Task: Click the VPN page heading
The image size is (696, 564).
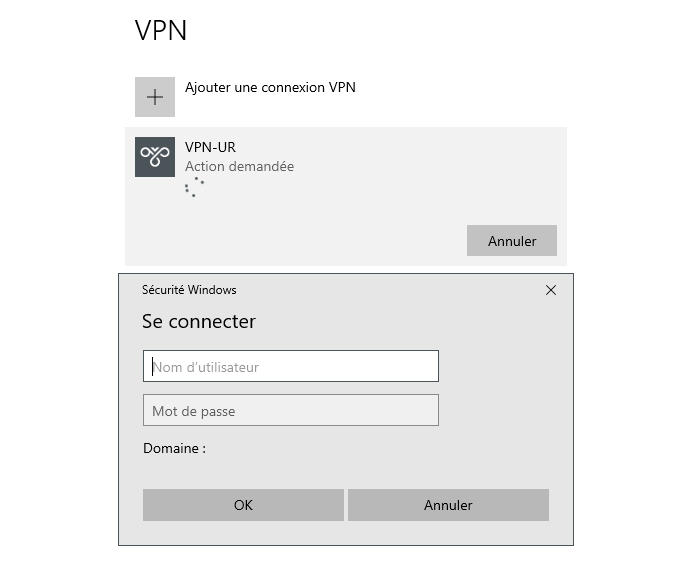Action: [161, 30]
